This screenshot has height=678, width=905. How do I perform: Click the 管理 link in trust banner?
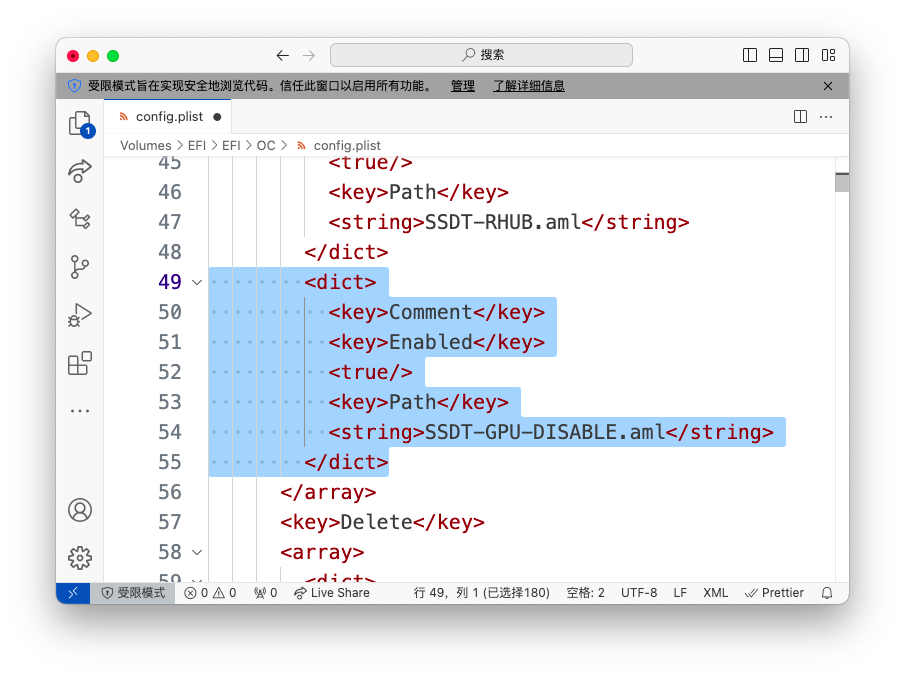pyautogui.click(x=463, y=86)
